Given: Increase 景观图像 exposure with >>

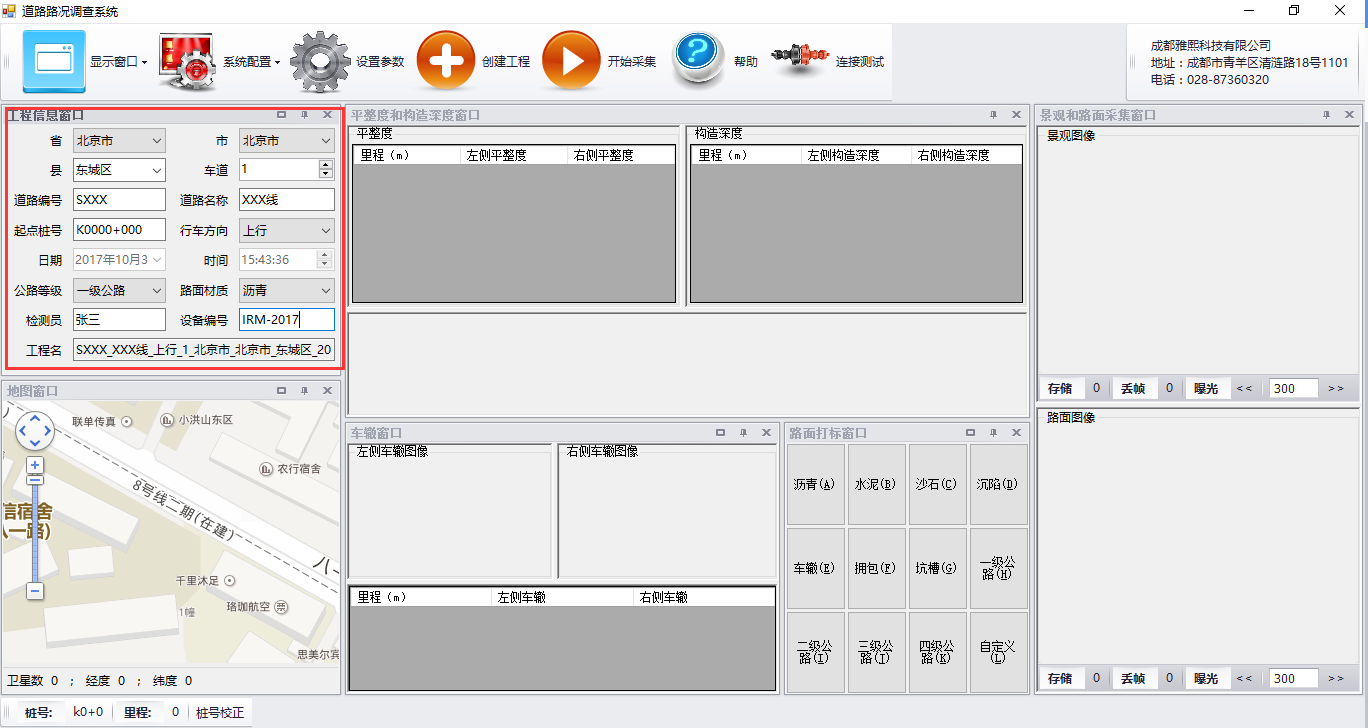Looking at the screenshot, I should tap(1336, 388).
